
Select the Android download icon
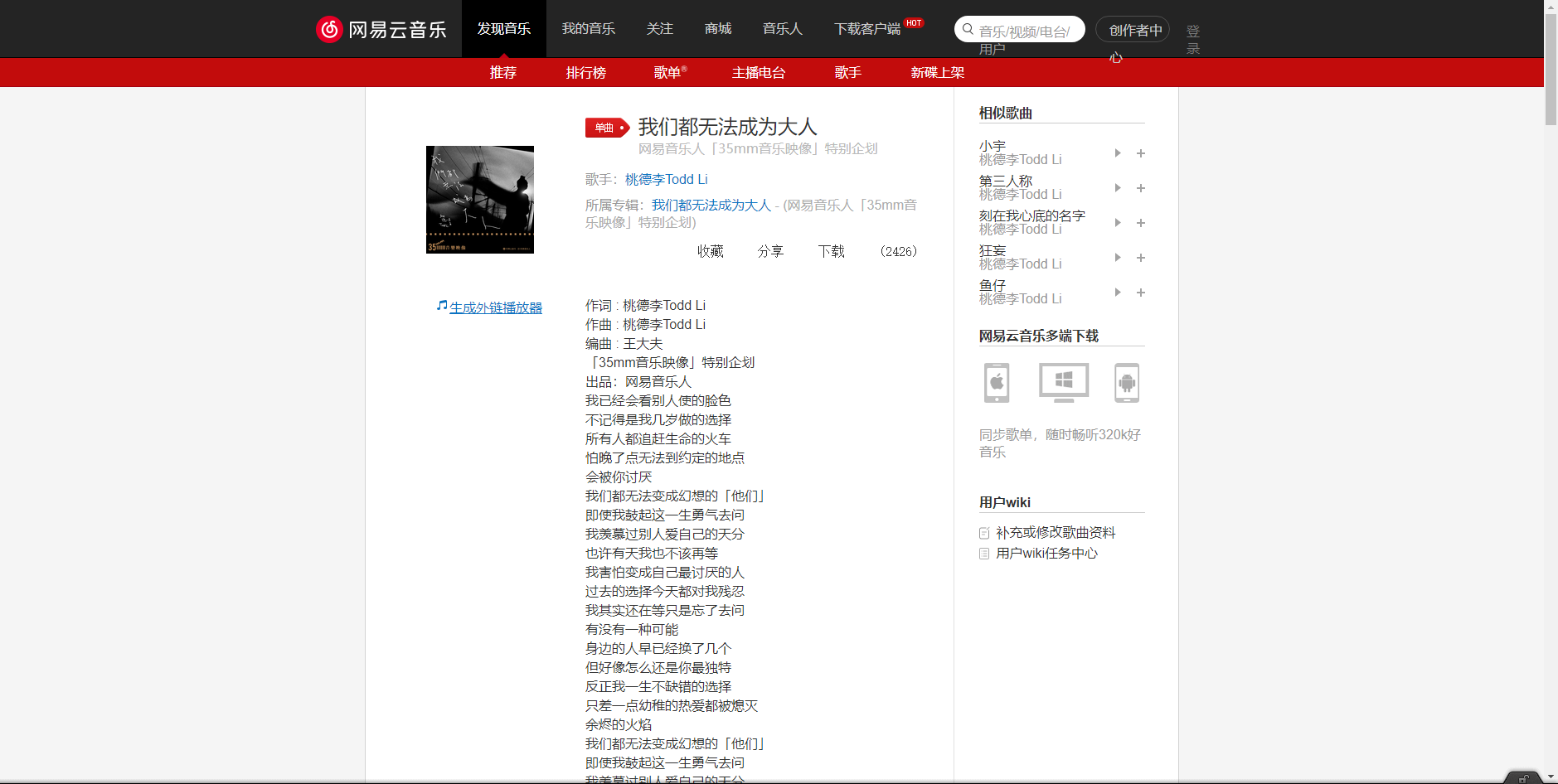1128,383
